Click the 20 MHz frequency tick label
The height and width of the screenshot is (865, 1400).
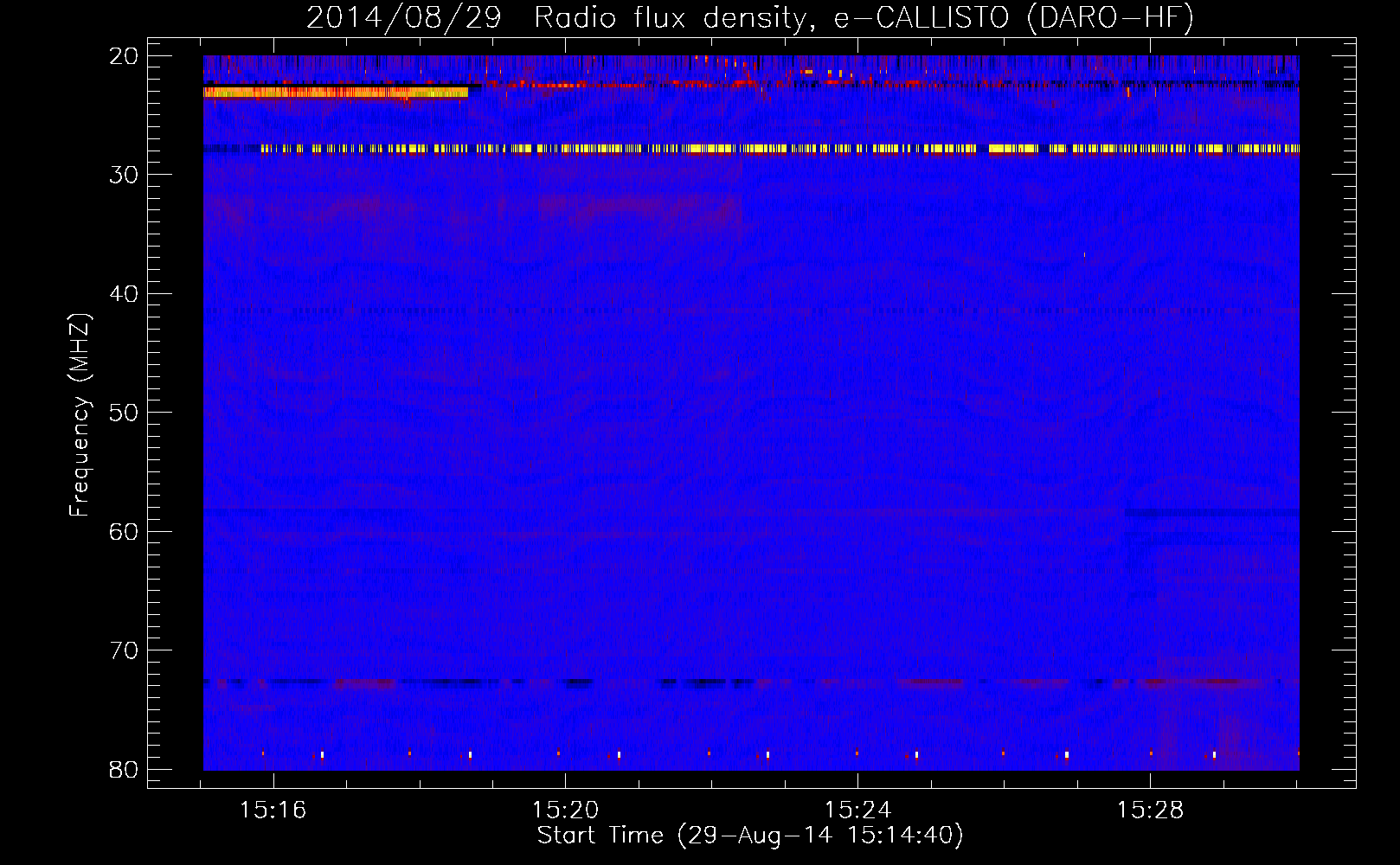click(x=124, y=56)
